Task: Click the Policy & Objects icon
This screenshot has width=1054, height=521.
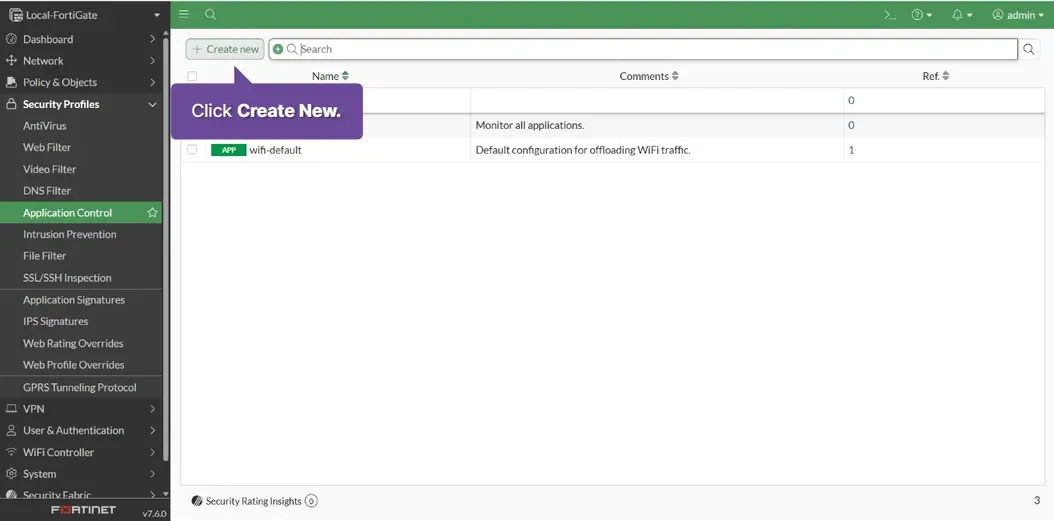Action: click(x=11, y=82)
